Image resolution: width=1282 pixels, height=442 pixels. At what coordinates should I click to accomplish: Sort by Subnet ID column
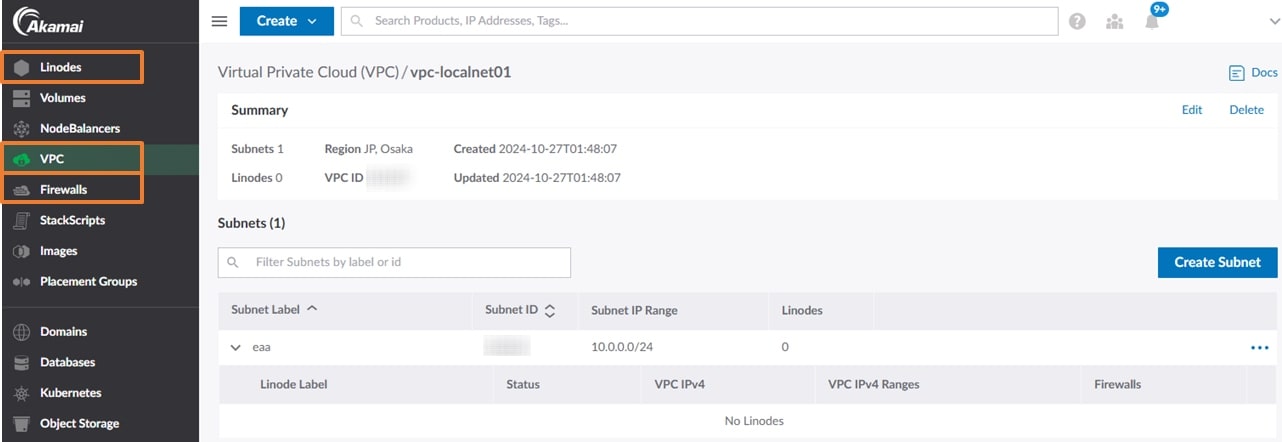click(x=519, y=310)
